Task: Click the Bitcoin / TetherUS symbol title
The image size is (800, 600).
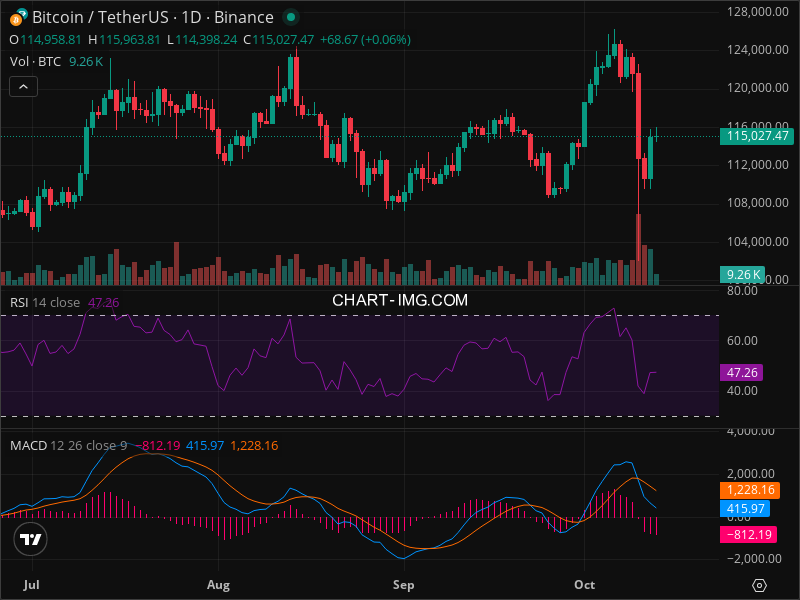Action: 152,18
